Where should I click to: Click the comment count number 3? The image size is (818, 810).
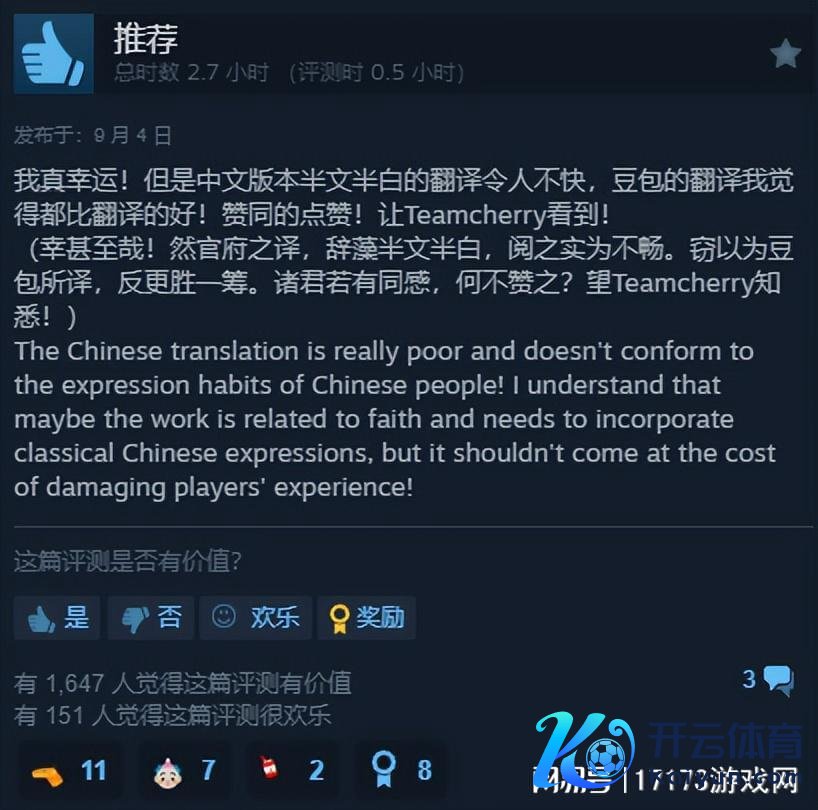[x=749, y=679]
